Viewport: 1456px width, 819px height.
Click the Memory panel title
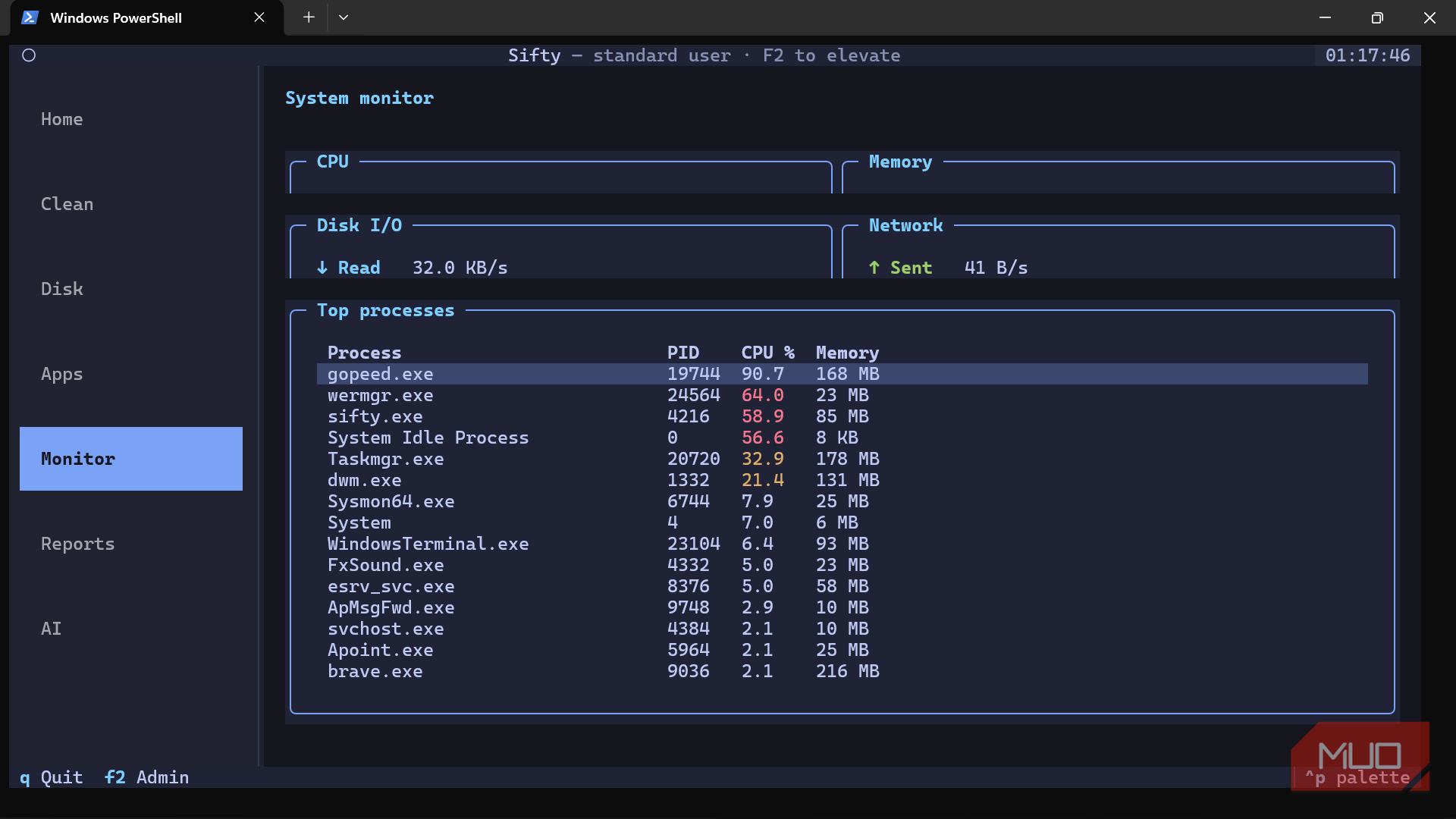pos(900,162)
